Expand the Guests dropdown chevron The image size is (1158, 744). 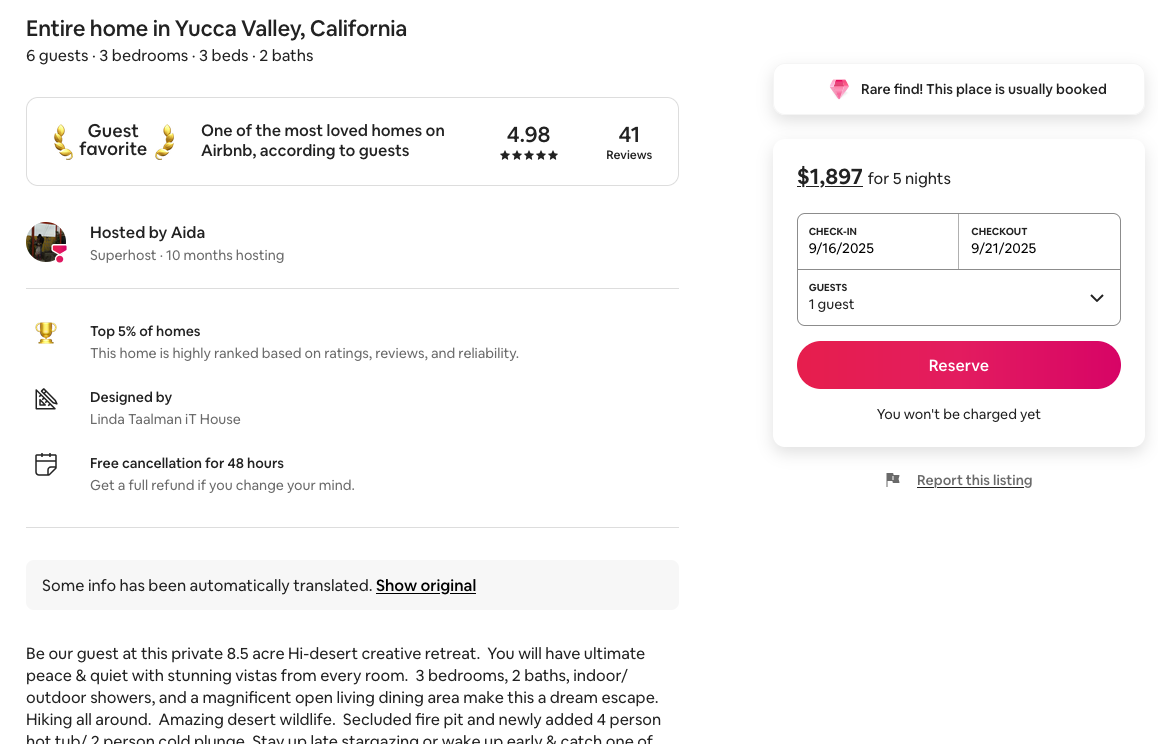click(x=1096, y=298)
